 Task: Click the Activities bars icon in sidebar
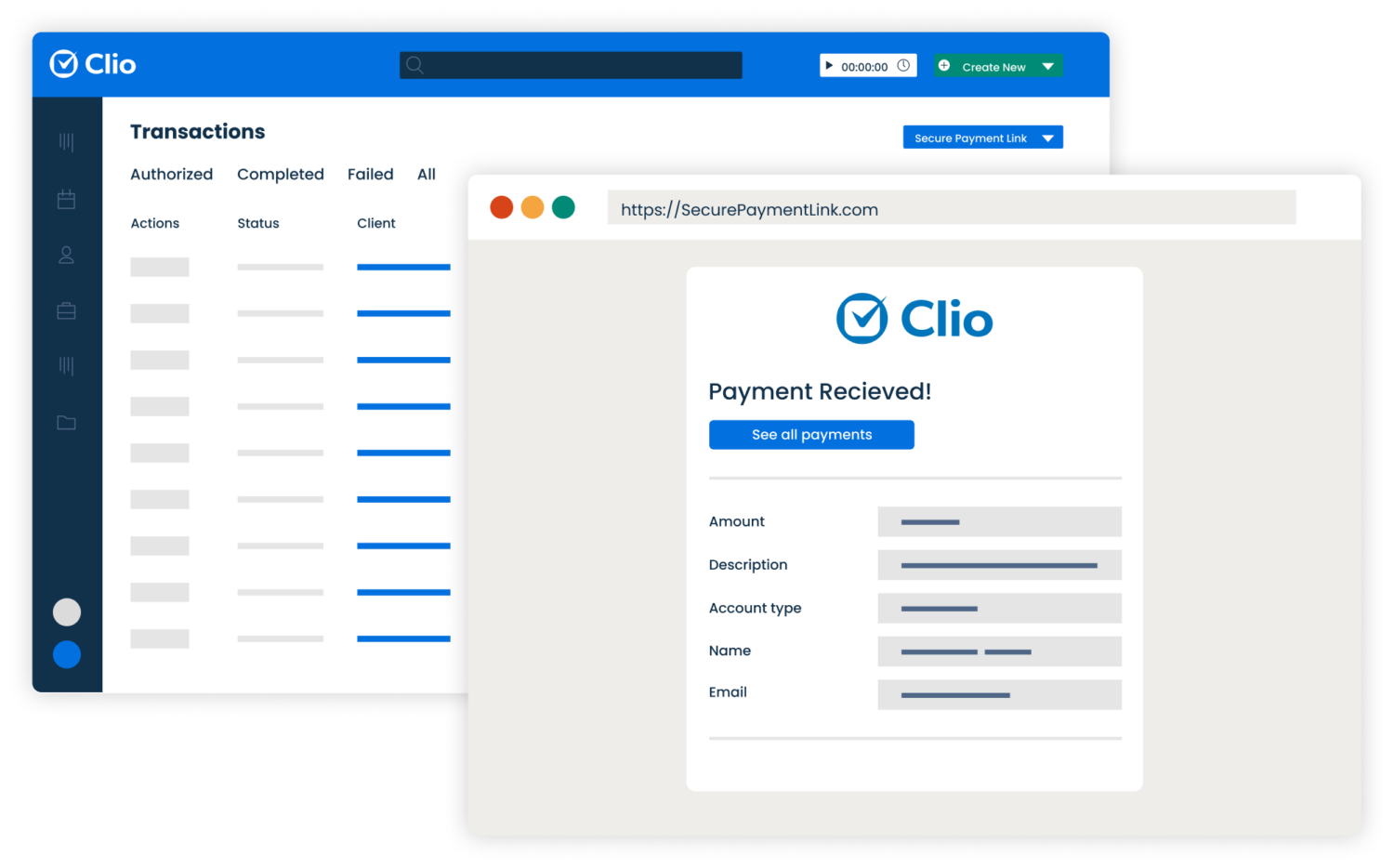pos(66,141)
